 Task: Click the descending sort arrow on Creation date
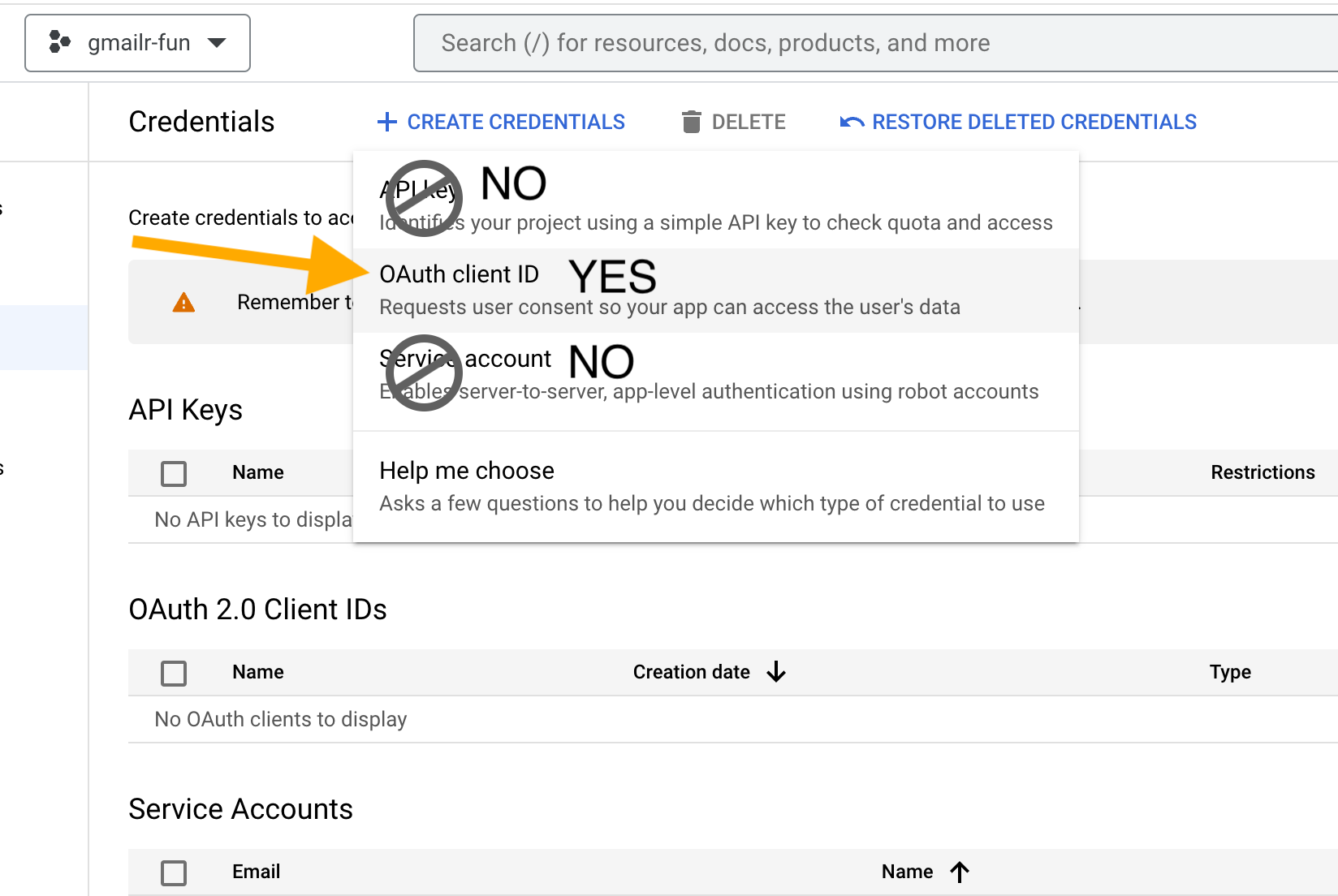click(778, 672)
